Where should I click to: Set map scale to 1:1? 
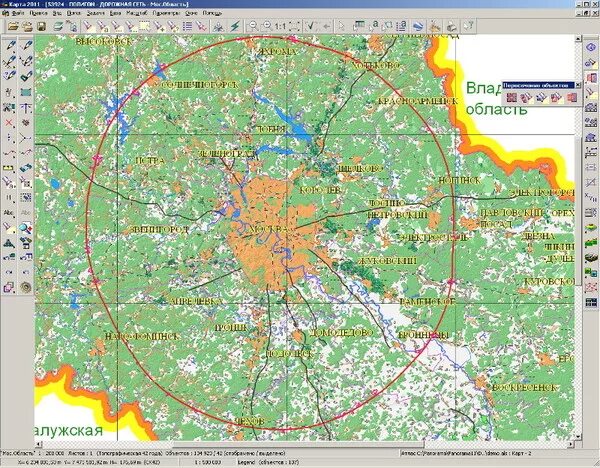[x=280, y=26]
